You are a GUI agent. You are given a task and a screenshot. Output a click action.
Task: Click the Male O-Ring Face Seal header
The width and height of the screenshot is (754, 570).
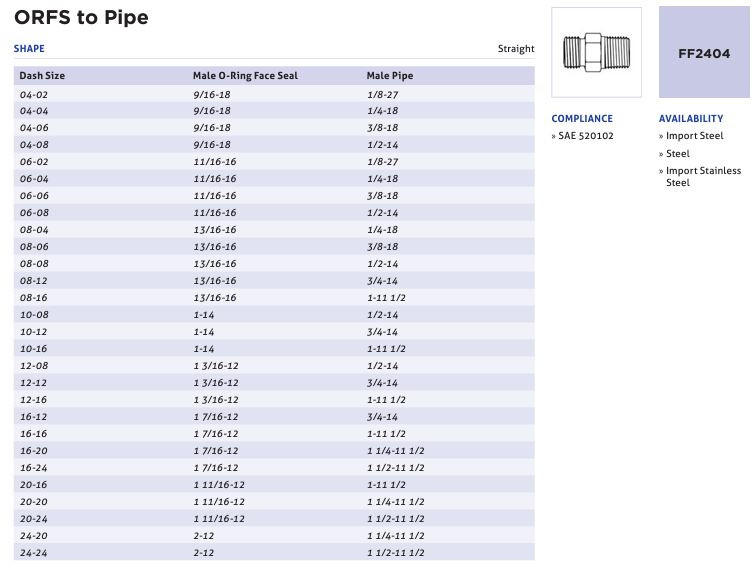tap(245, 76)
